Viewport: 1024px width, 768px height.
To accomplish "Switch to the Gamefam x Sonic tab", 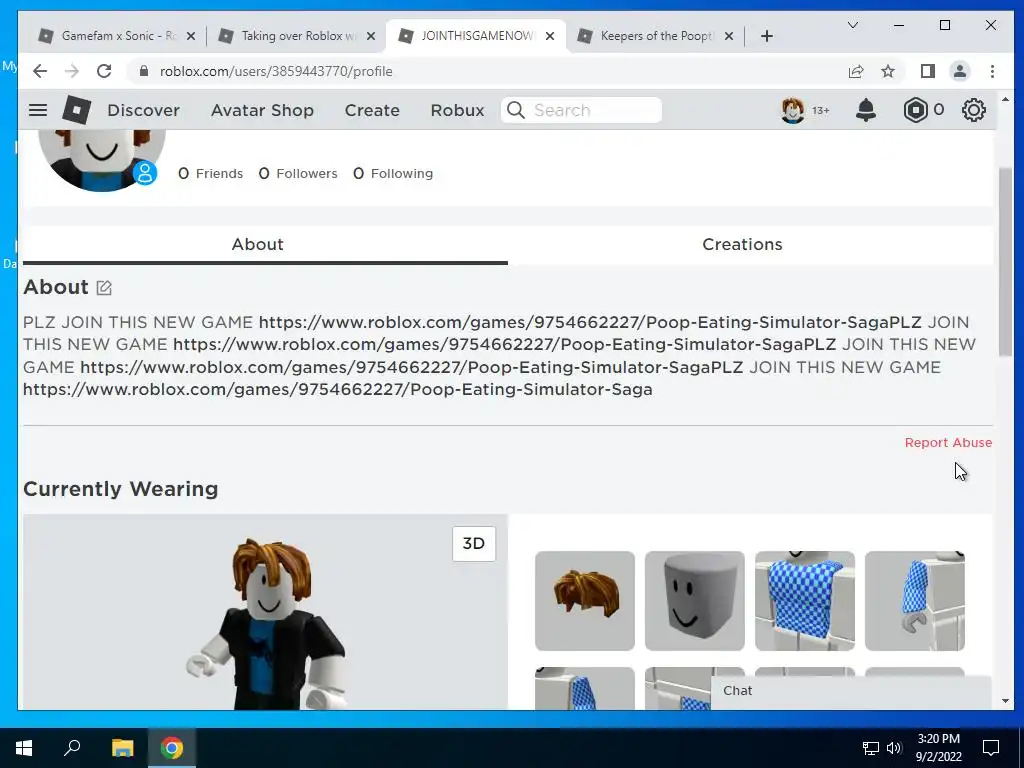I will 118,36.
